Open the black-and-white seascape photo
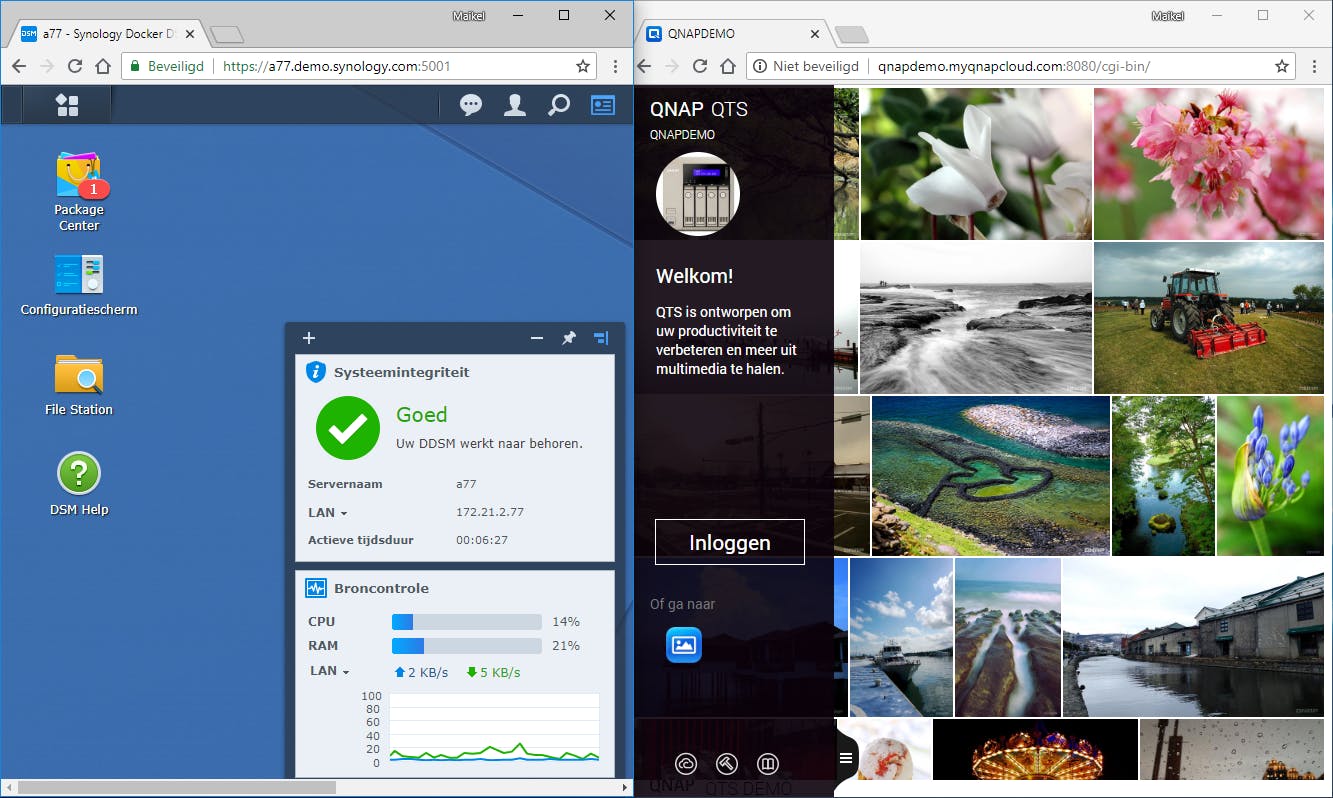The height and width of the screenshot is (798, 1333). tap(976, 318)
